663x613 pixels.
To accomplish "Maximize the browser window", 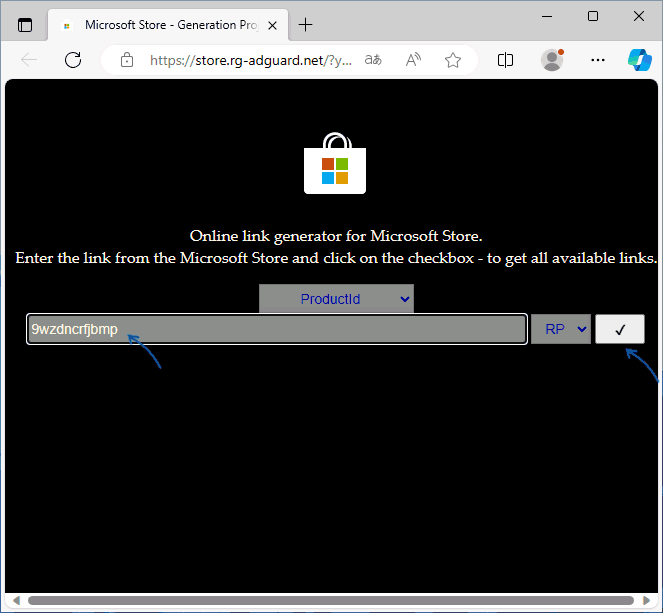I will click(x=593, y=16).
